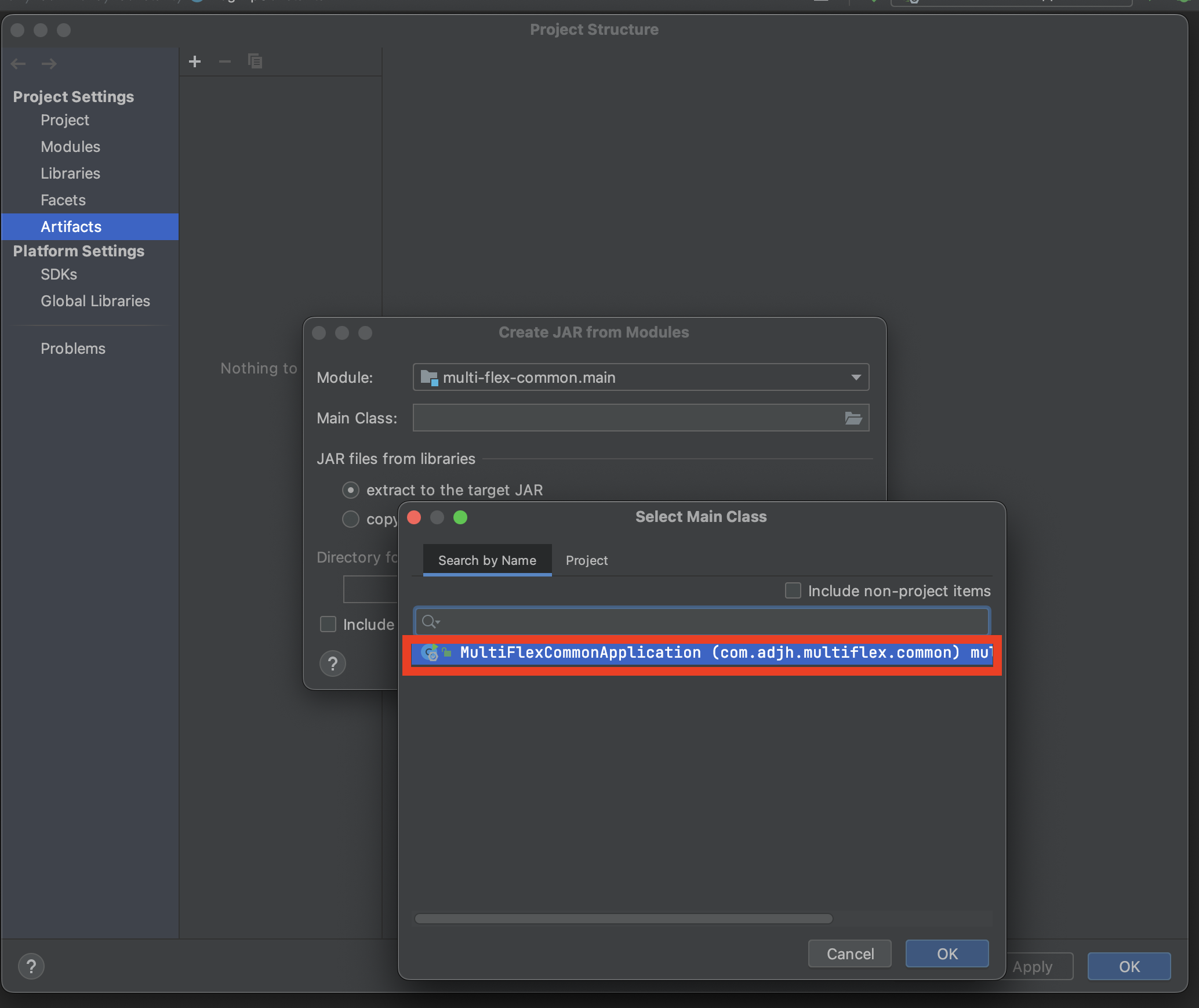
Task: Click the minus icon to remove an artifact
Action: (224, 61)
